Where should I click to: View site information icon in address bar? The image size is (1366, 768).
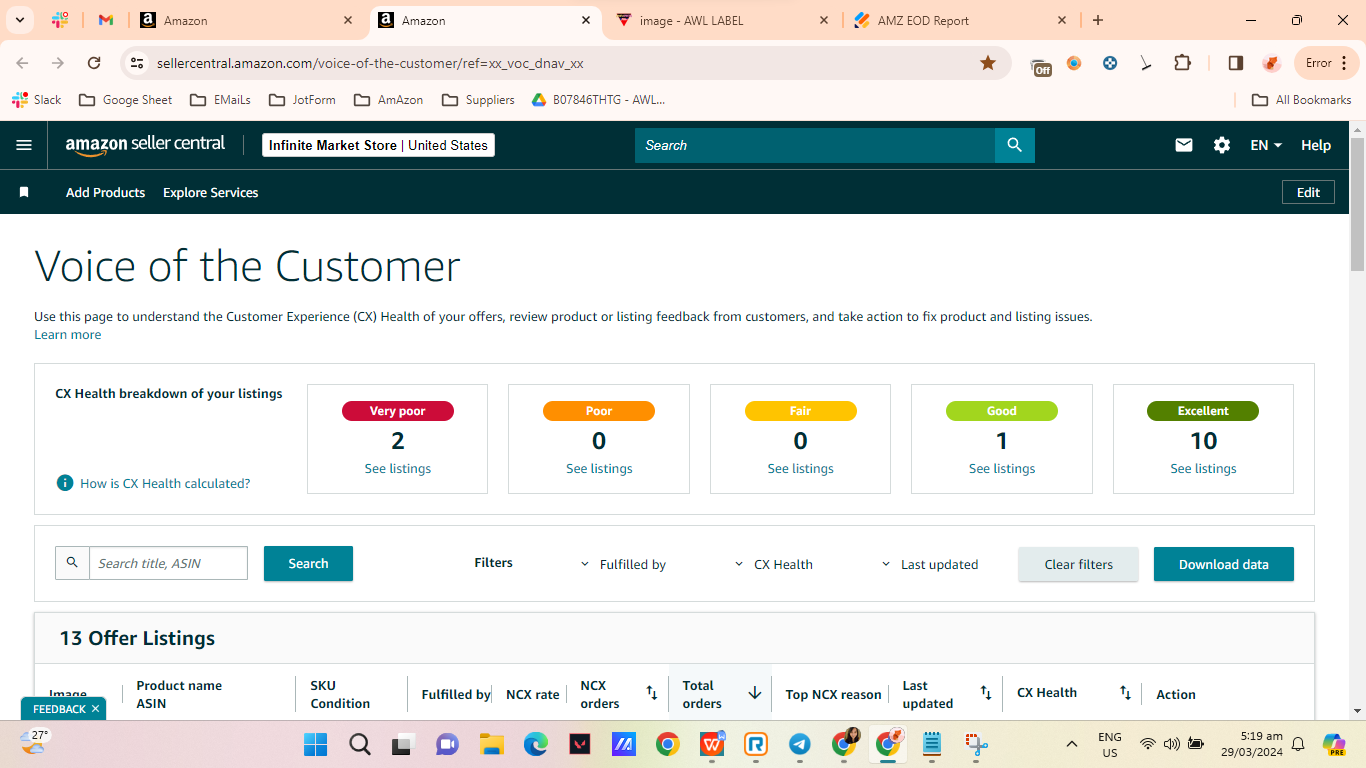[x=138, y=63]
